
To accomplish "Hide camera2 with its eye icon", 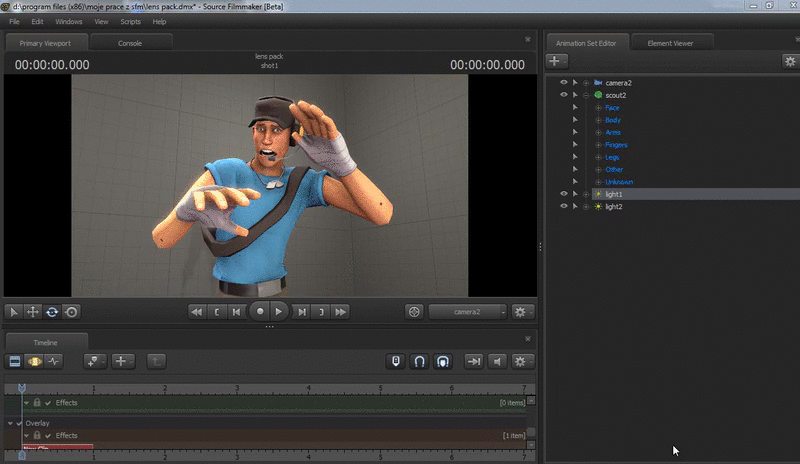I will coord(563,82).
